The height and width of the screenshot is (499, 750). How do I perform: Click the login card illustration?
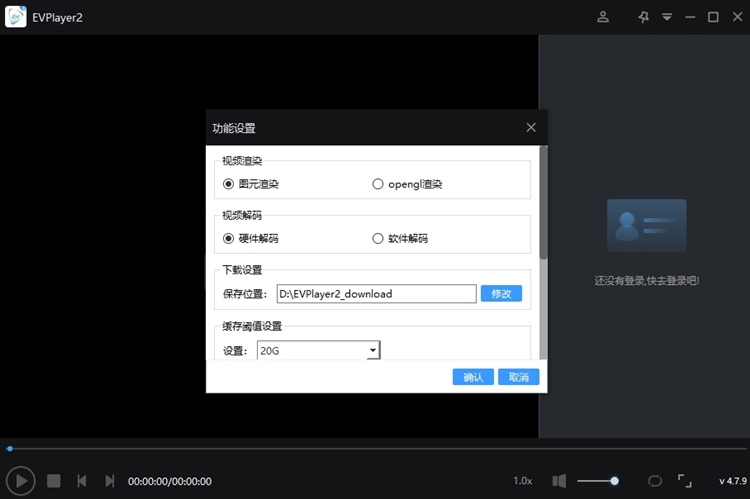pos(647,225)
